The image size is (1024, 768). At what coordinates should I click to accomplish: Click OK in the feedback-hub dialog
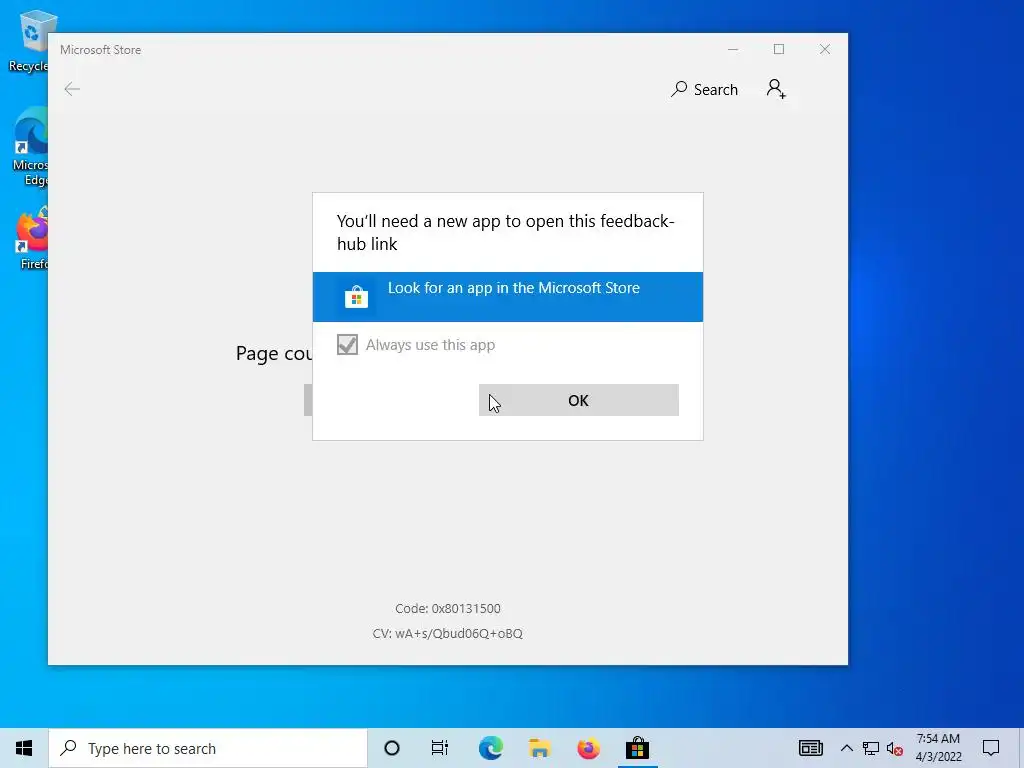[x=579, y=400]
